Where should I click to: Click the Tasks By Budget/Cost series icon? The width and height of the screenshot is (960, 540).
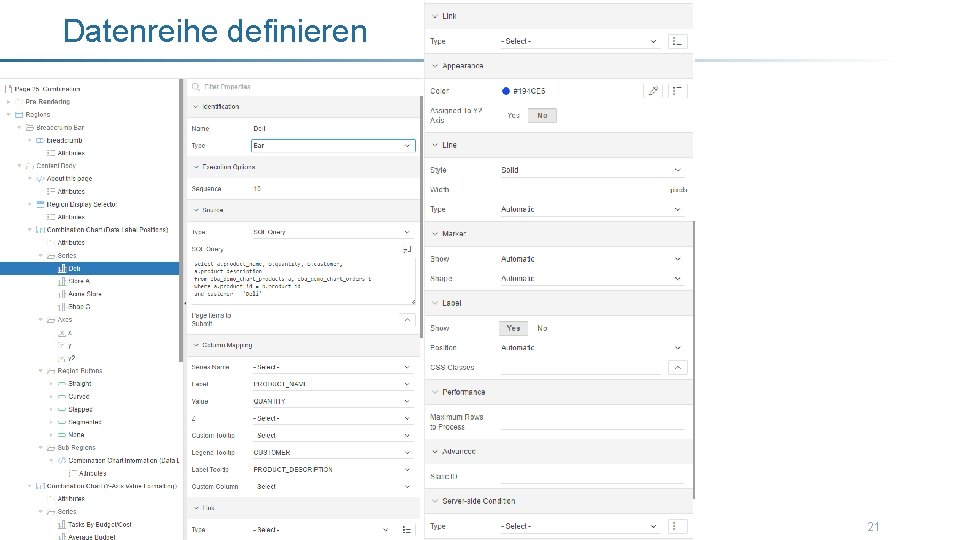pos(62,524)
